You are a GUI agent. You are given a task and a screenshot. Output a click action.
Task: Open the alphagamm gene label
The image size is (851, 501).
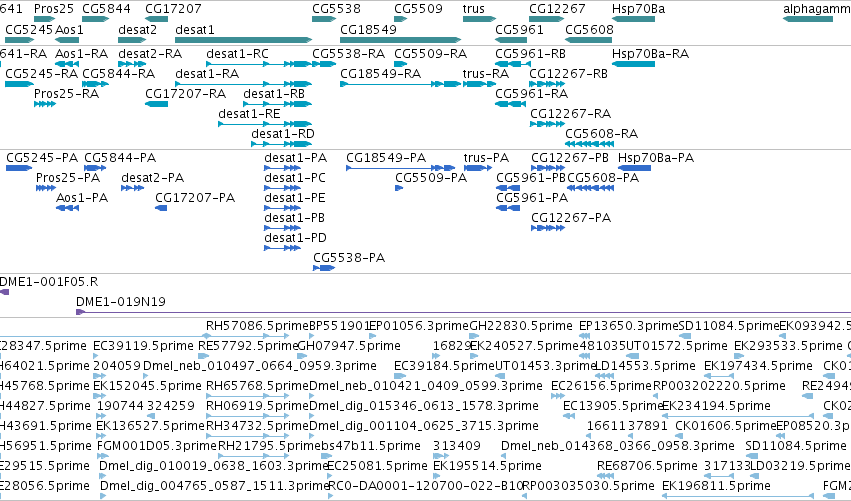tap(817, 9)
